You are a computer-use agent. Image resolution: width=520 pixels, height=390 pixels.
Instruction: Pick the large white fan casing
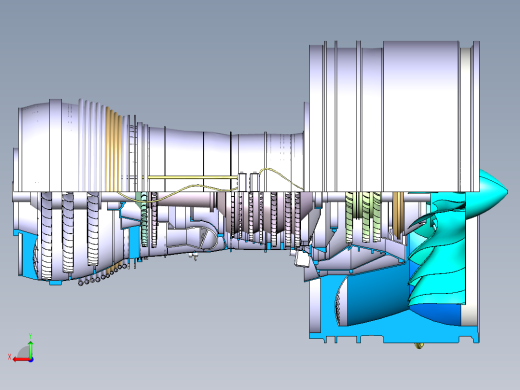tap(395, 117)
